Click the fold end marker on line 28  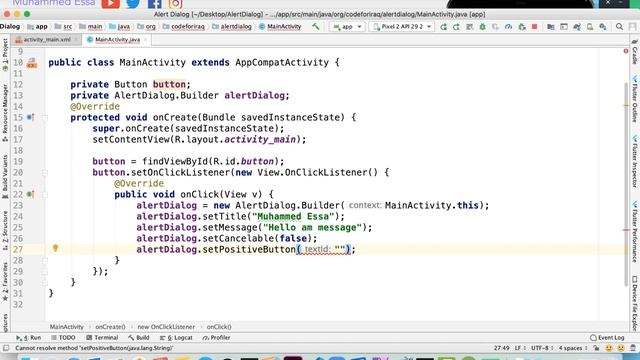[x=45, y=260]
